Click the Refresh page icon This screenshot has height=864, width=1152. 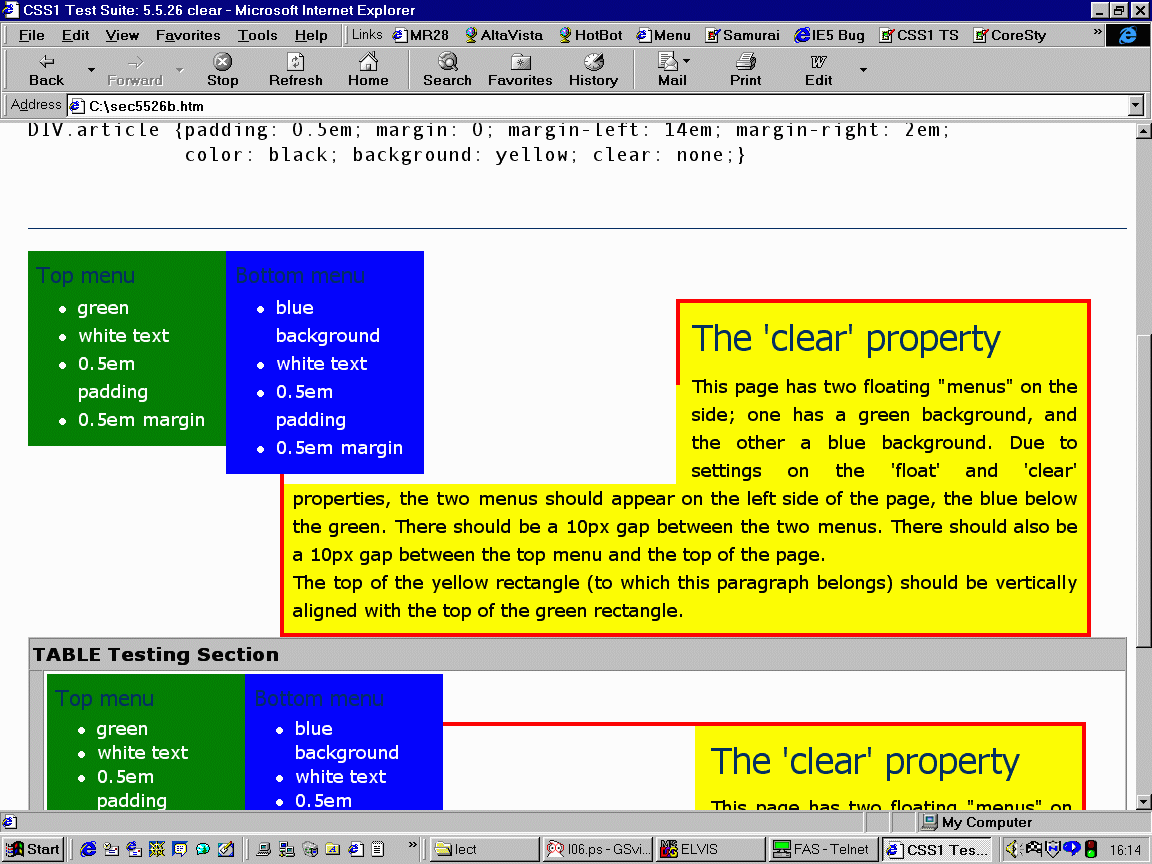[295, 62]
